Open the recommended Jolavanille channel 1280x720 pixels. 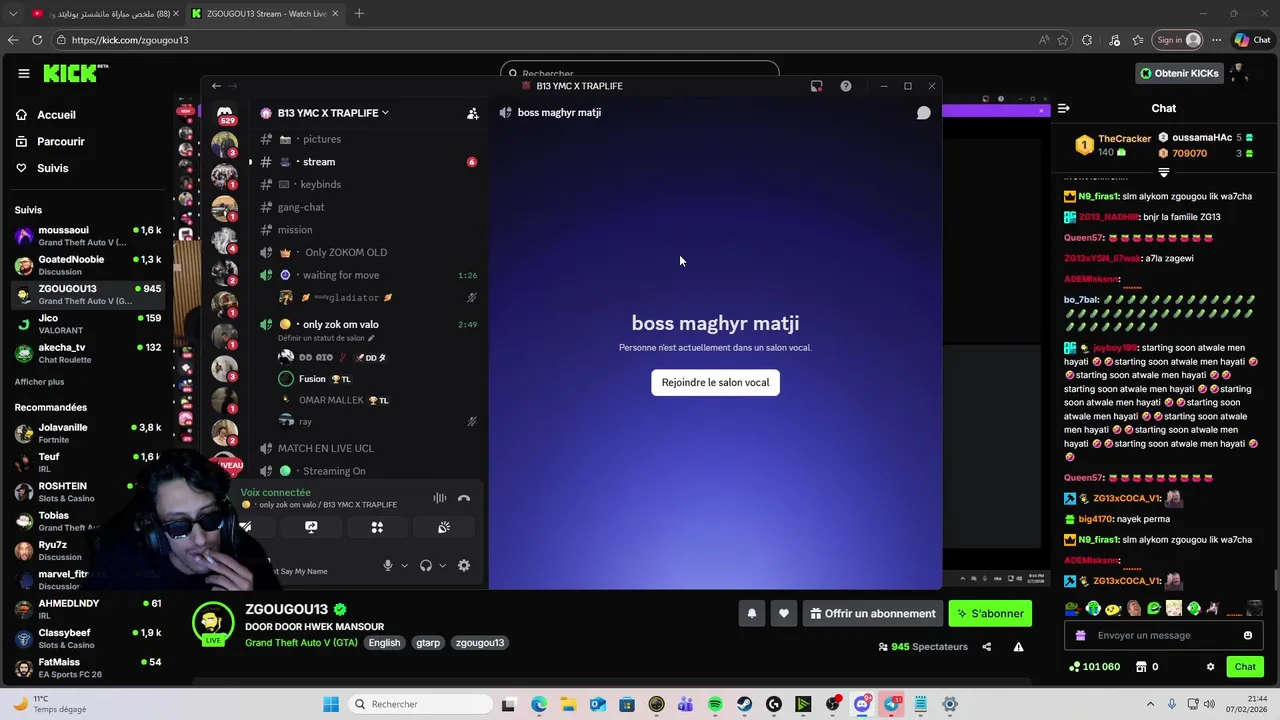(88, 433)
